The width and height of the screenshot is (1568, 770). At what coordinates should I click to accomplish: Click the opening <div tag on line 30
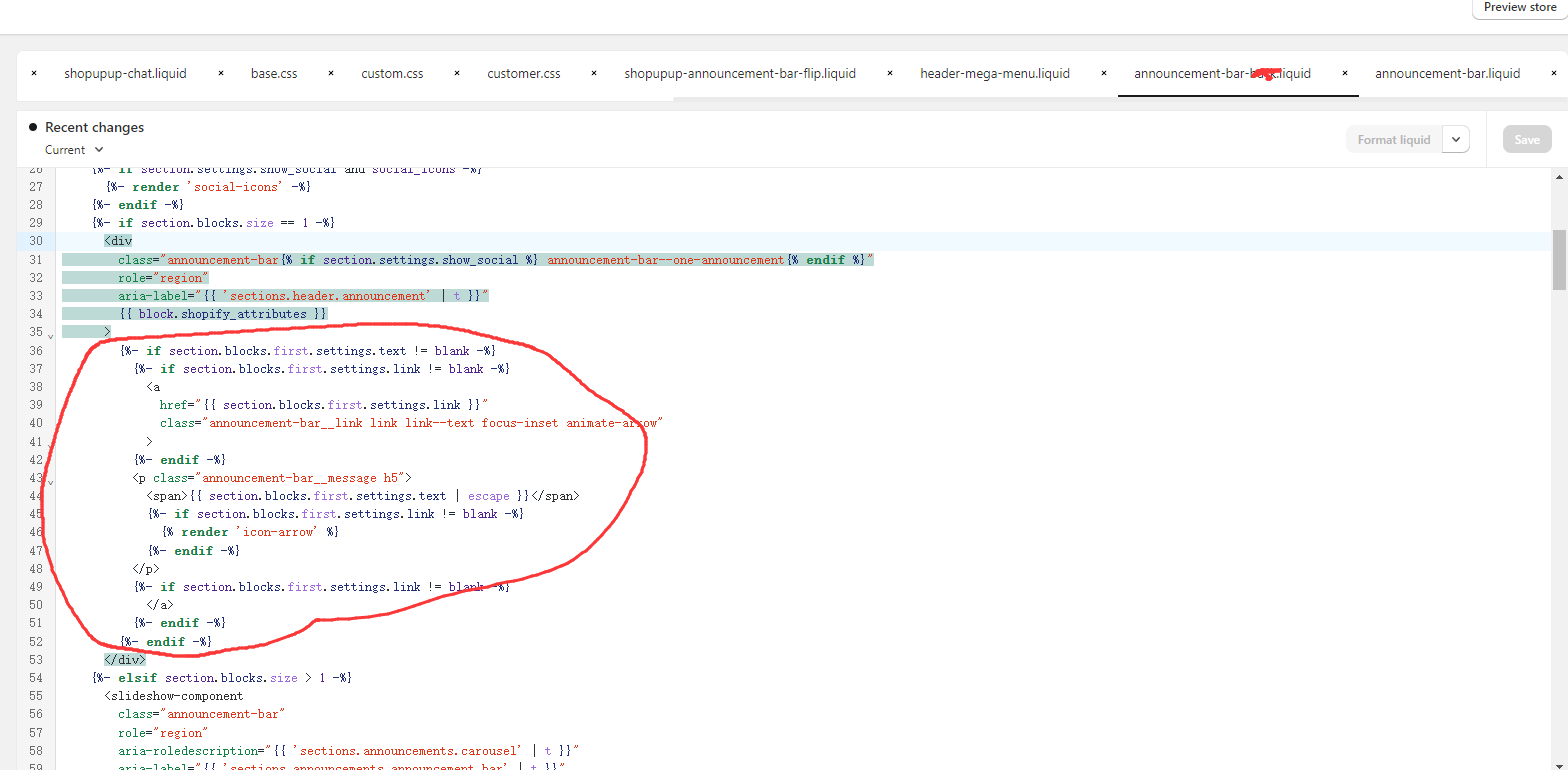click(x=118, y=241)
